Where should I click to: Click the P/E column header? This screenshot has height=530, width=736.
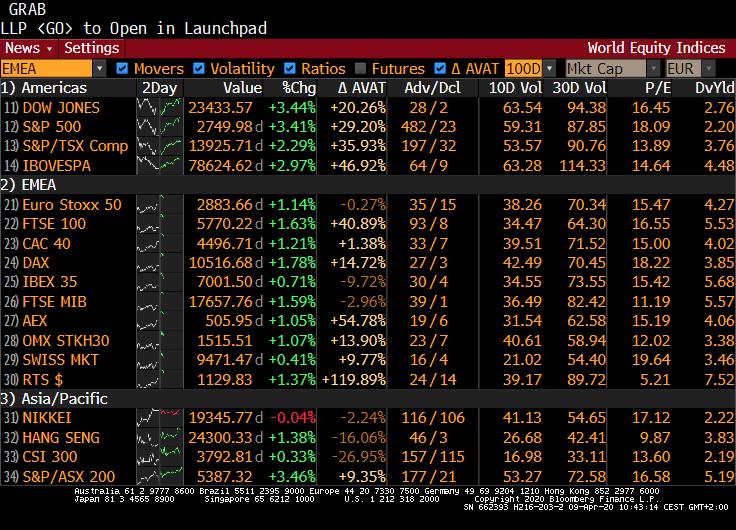coord(658,88)
